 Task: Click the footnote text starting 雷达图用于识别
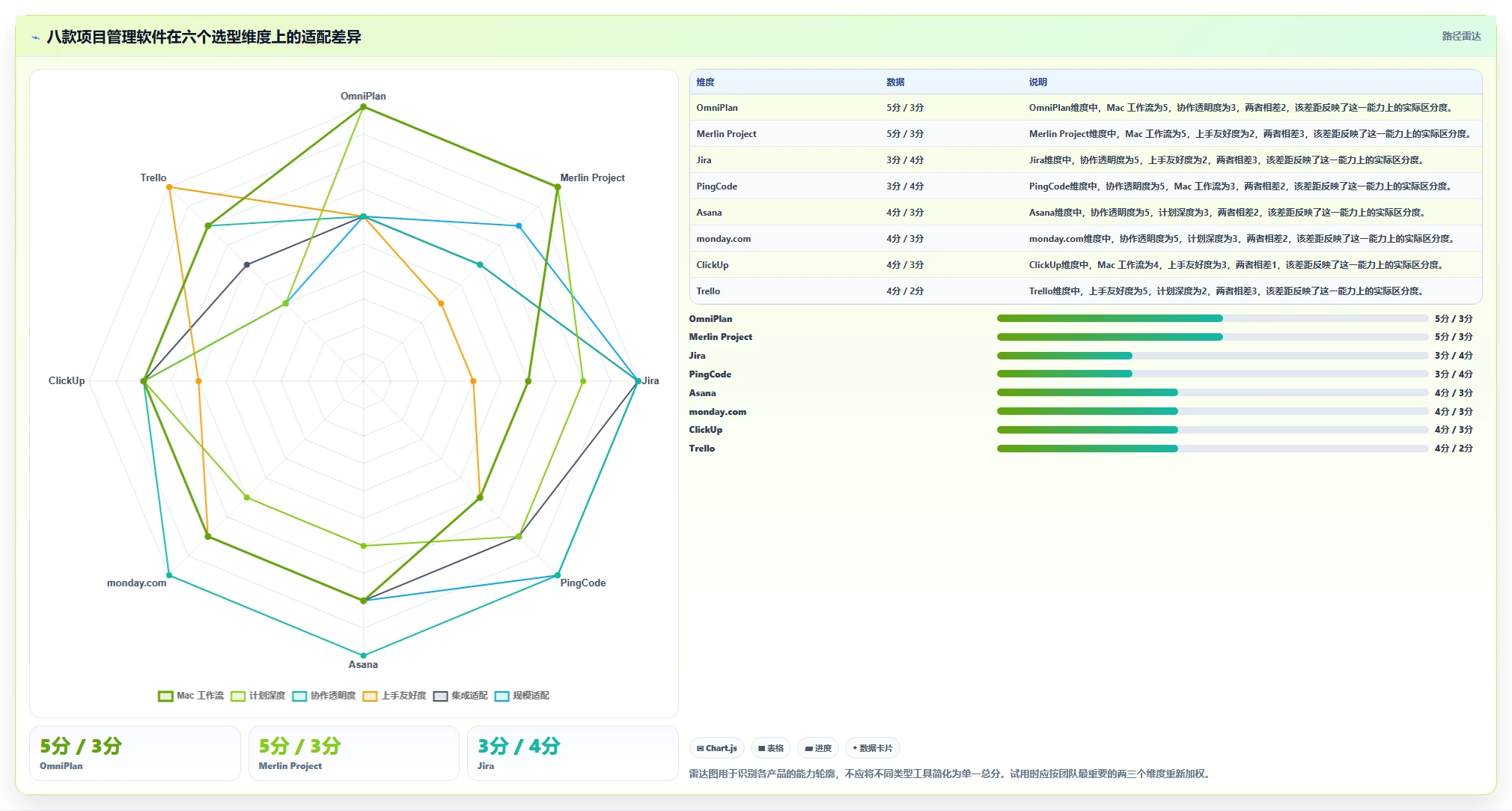pos(949,774)
